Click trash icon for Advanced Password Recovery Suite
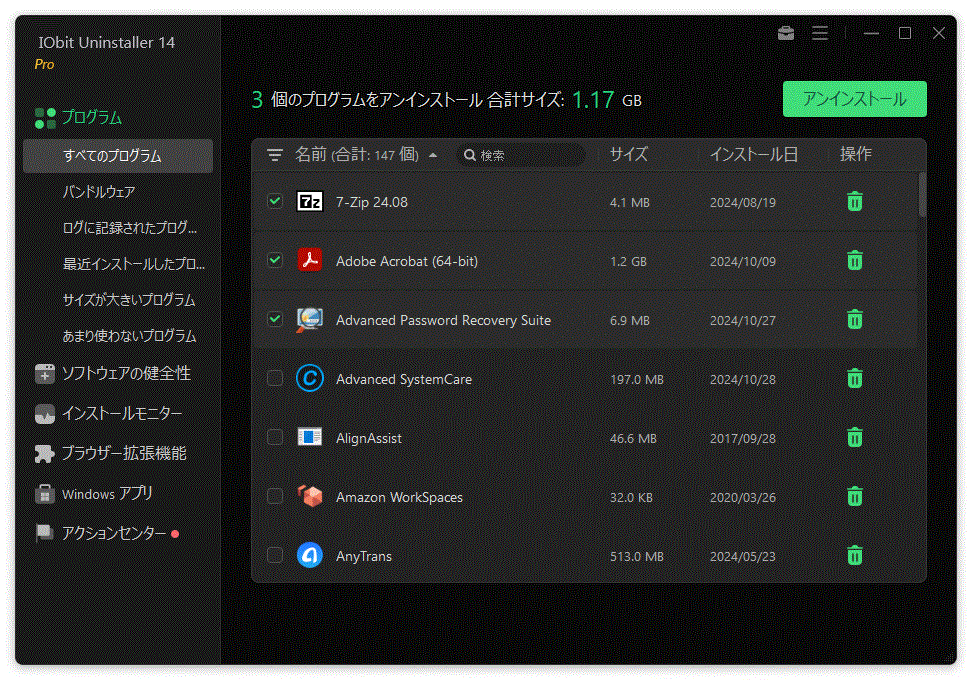The height and width of the screenshot is (680, 972). (855, 319)
